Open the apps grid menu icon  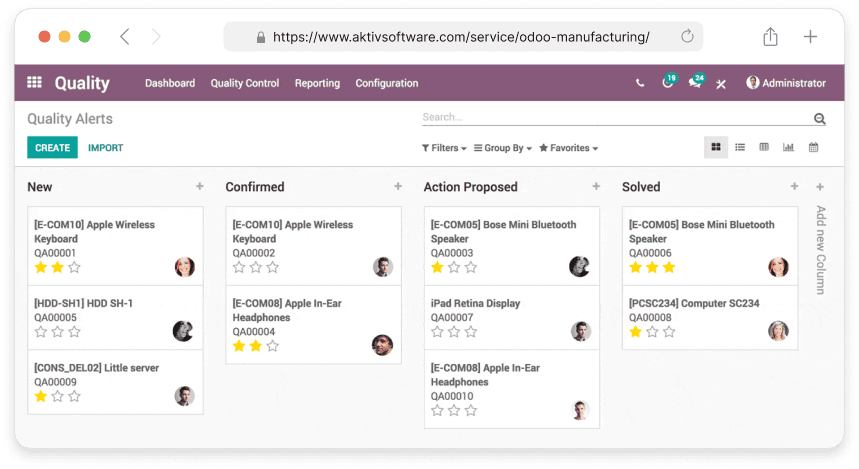click(35, 83)
